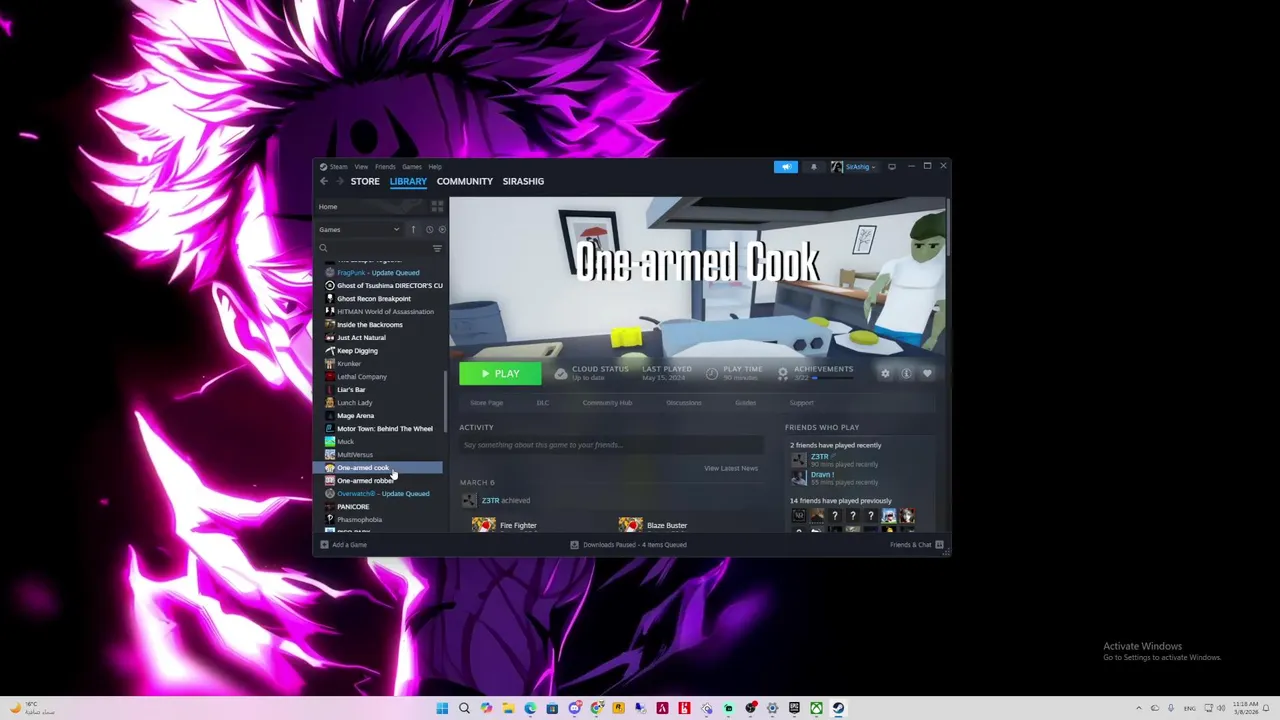Click the activity post text field
Viewport: 1280px width, 720px height.
pos(611,445)
